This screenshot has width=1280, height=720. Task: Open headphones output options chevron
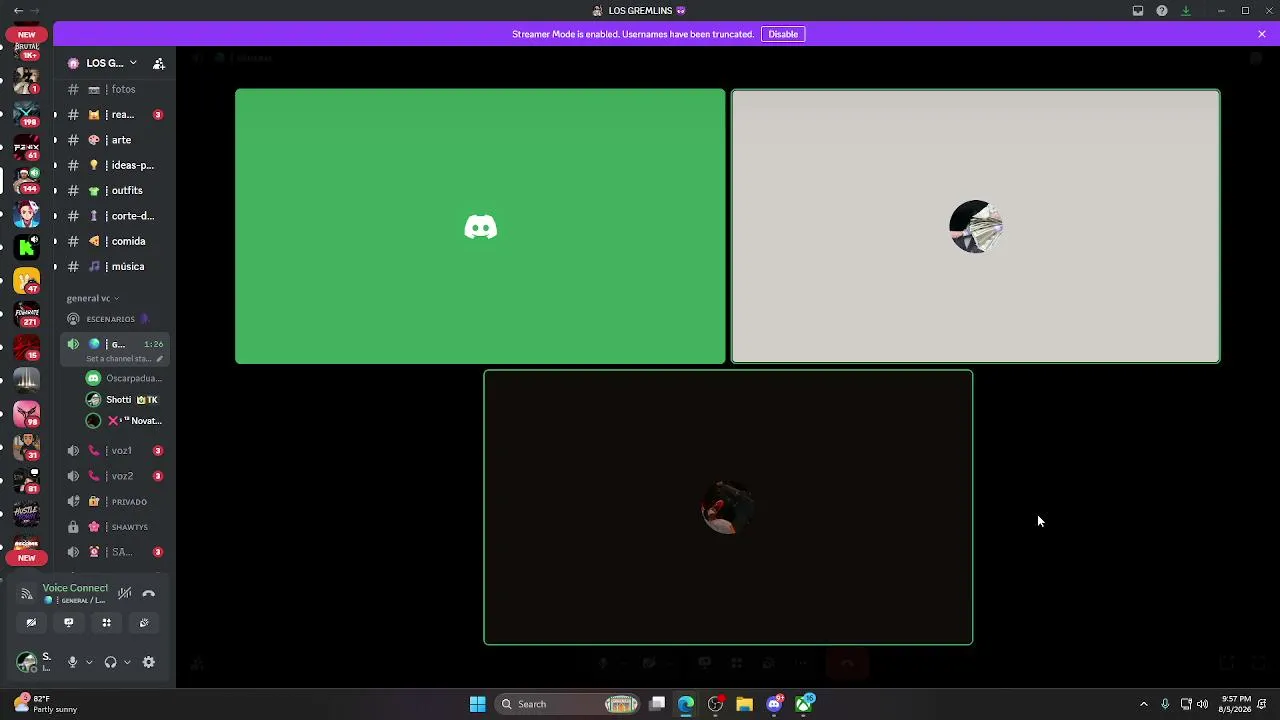coord(127,662)
